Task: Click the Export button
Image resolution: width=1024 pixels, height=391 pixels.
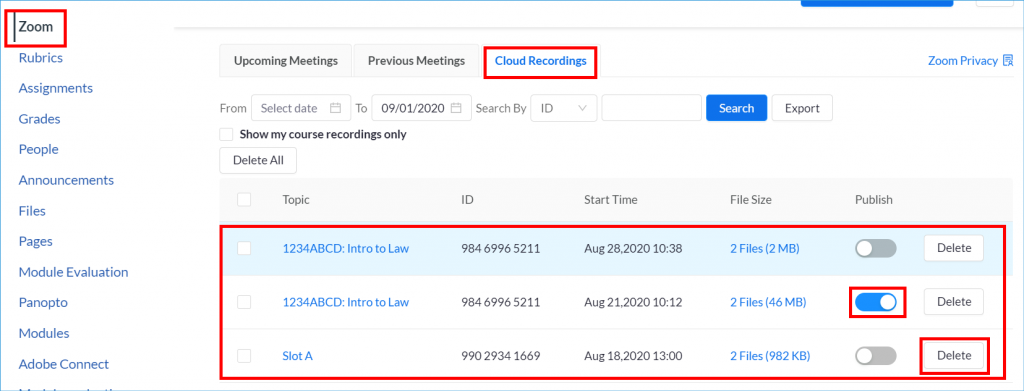Action: click(x=802, y=108)
